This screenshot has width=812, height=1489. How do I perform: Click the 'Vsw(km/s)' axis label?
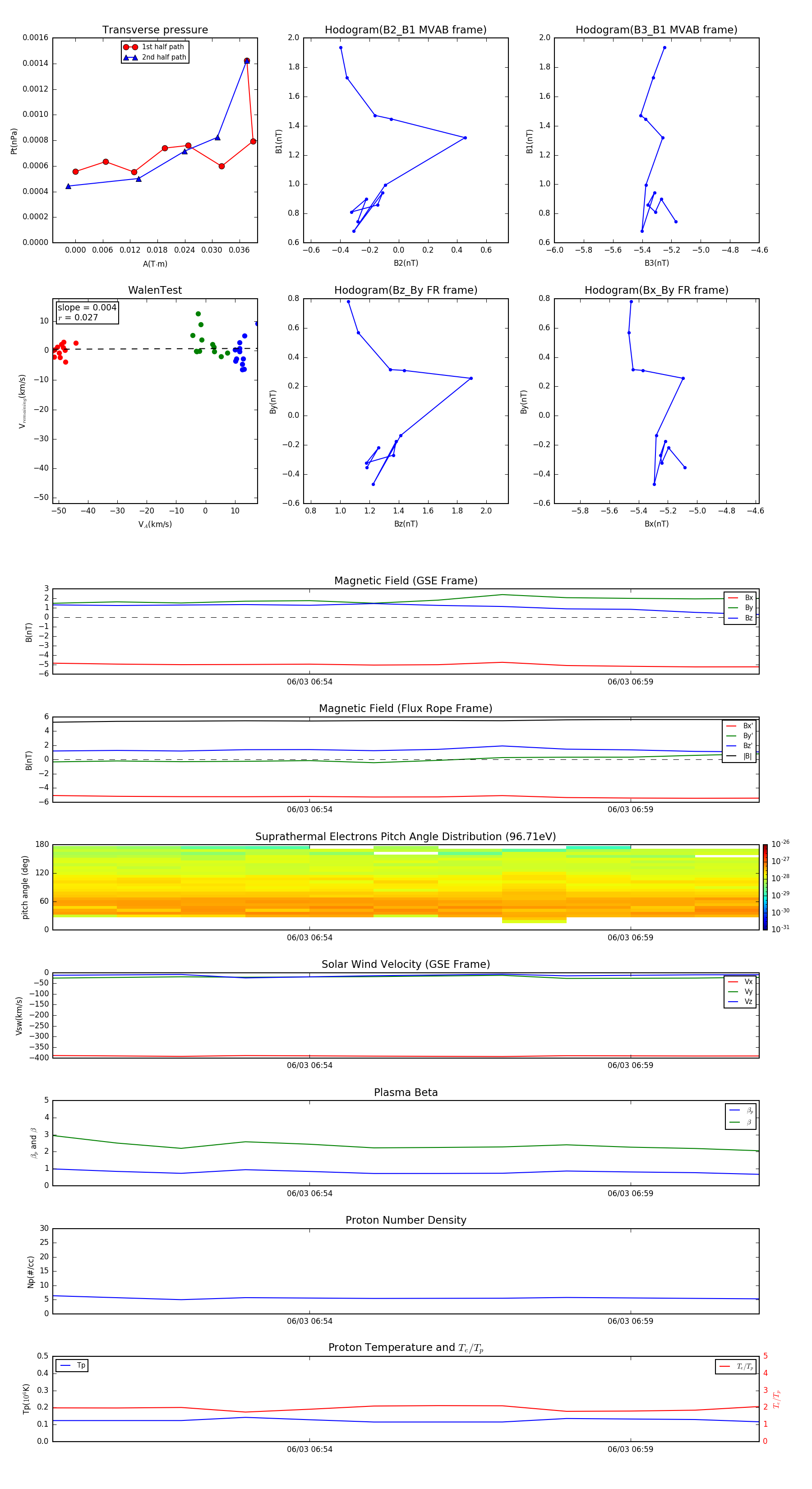(18, 1016)
